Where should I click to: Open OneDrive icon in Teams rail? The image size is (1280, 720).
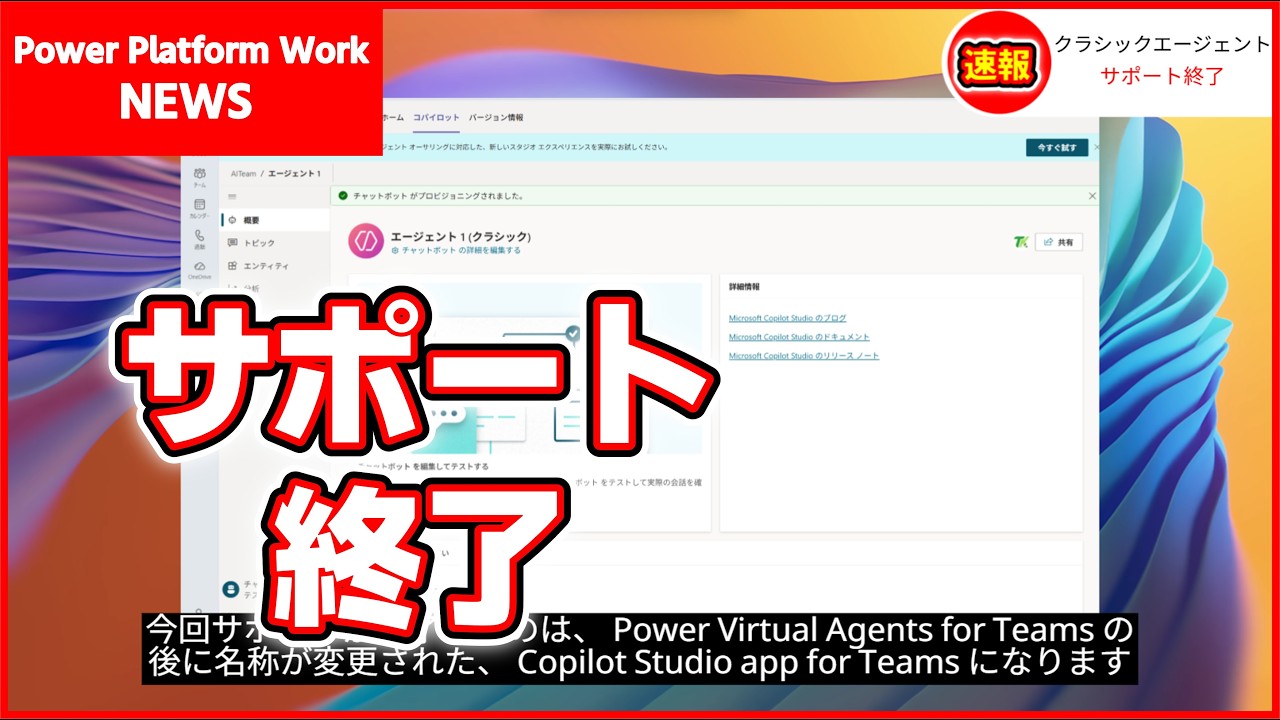click(200, 269)
